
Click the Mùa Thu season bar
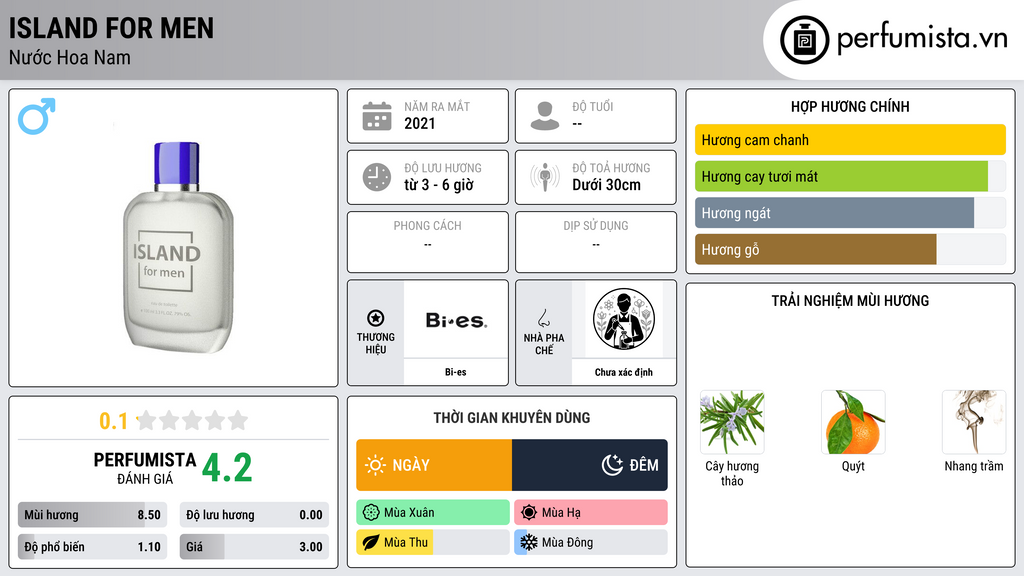432,542
